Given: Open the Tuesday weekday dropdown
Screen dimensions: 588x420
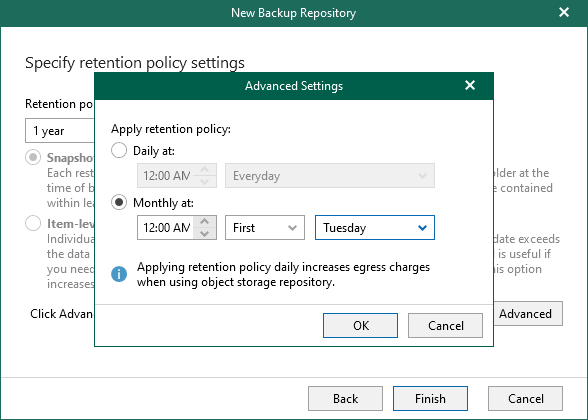Looking at the screenshot, I should [375, 228].
